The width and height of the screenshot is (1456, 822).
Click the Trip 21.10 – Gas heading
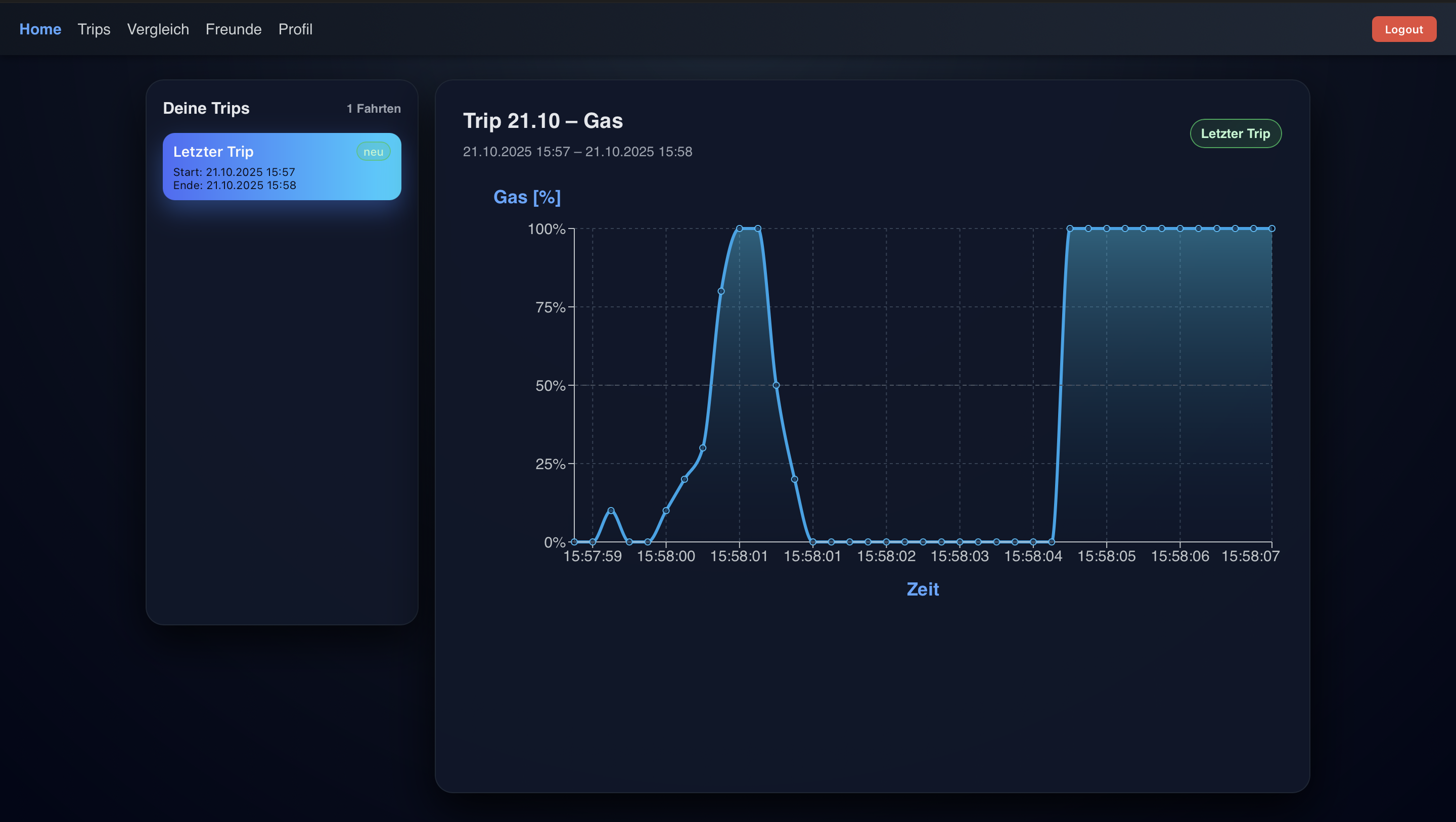(542, 120)
